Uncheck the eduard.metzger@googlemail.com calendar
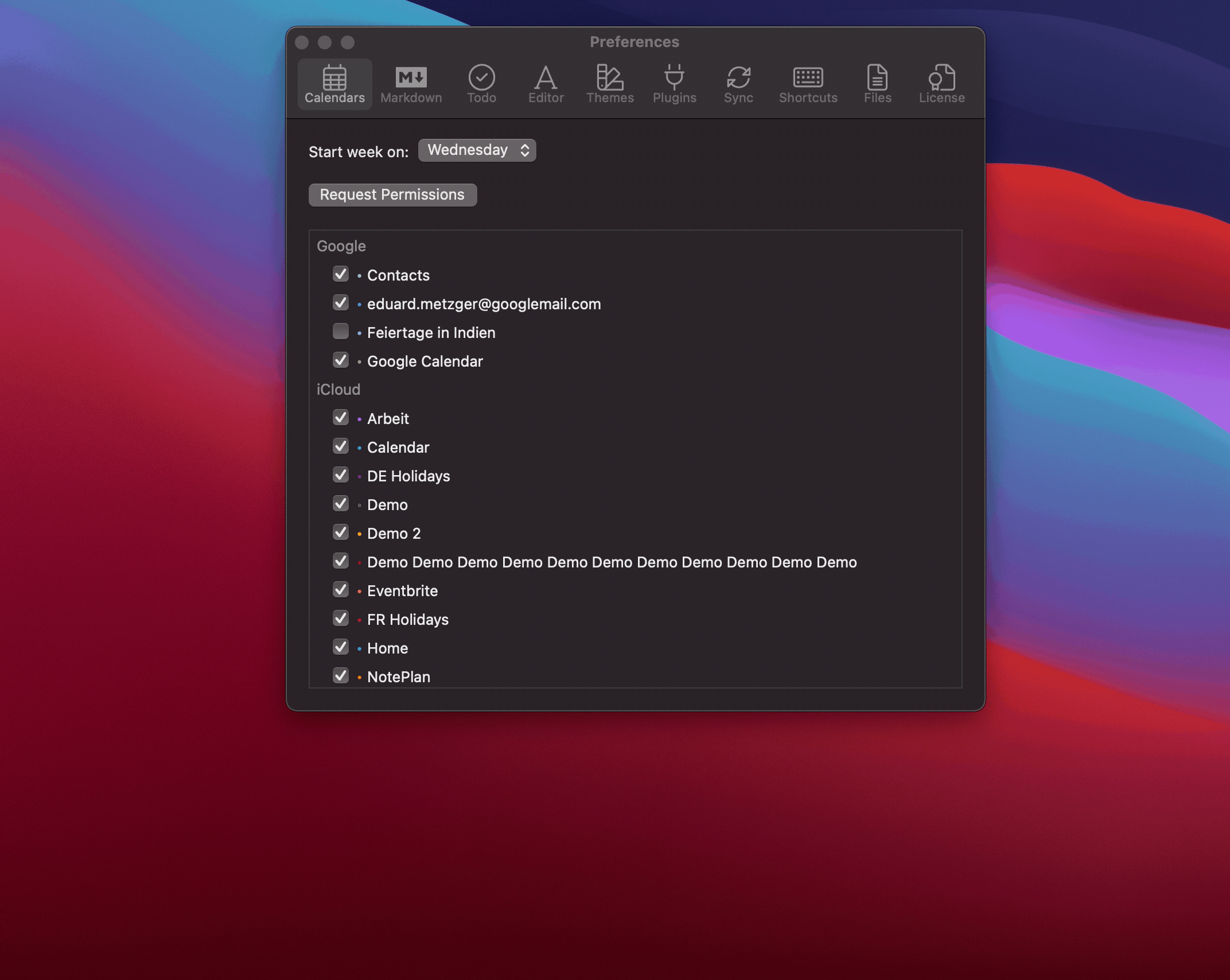The image size is (1230, 980). tap(341, 303)
